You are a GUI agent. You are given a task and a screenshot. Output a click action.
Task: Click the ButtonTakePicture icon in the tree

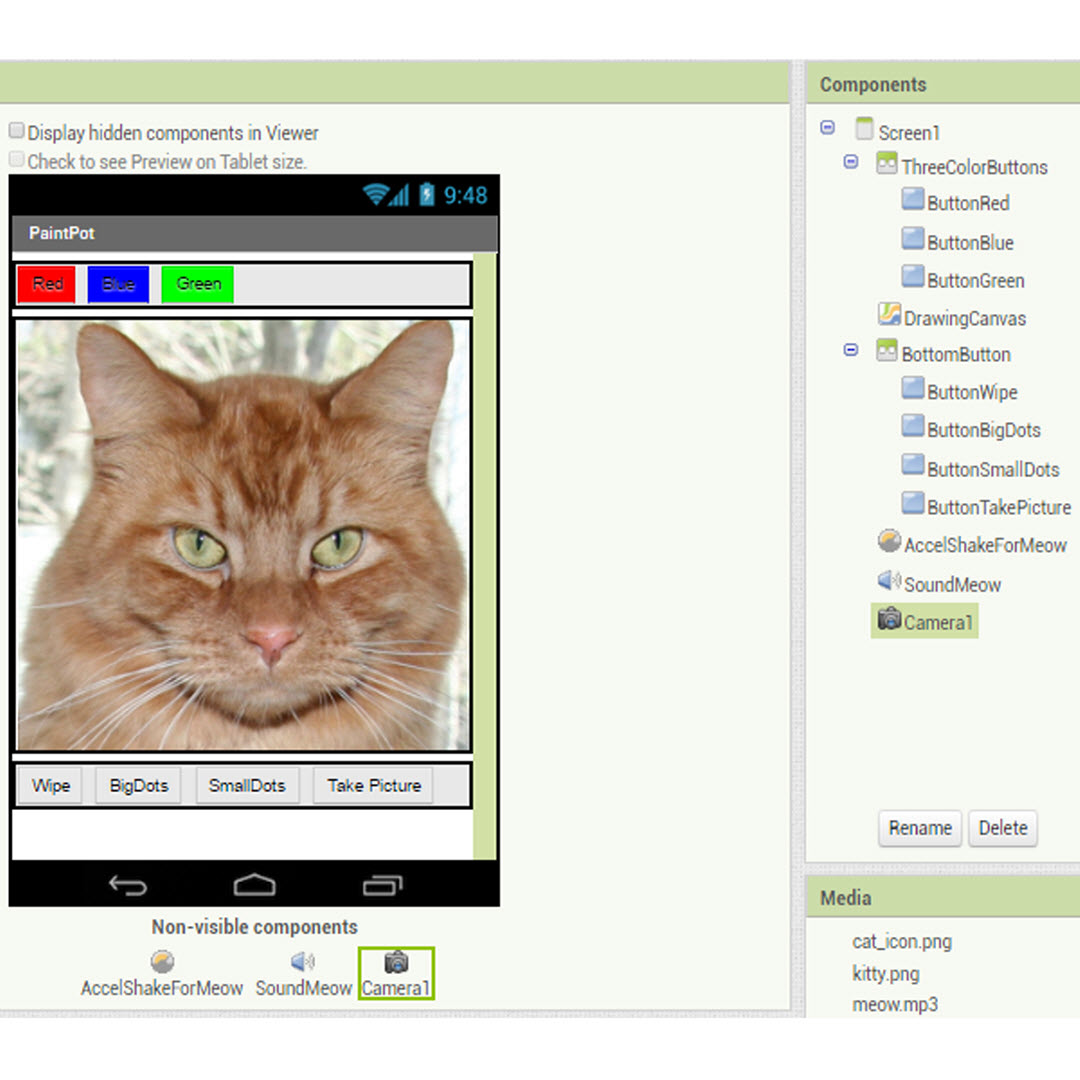pos(913,503)
